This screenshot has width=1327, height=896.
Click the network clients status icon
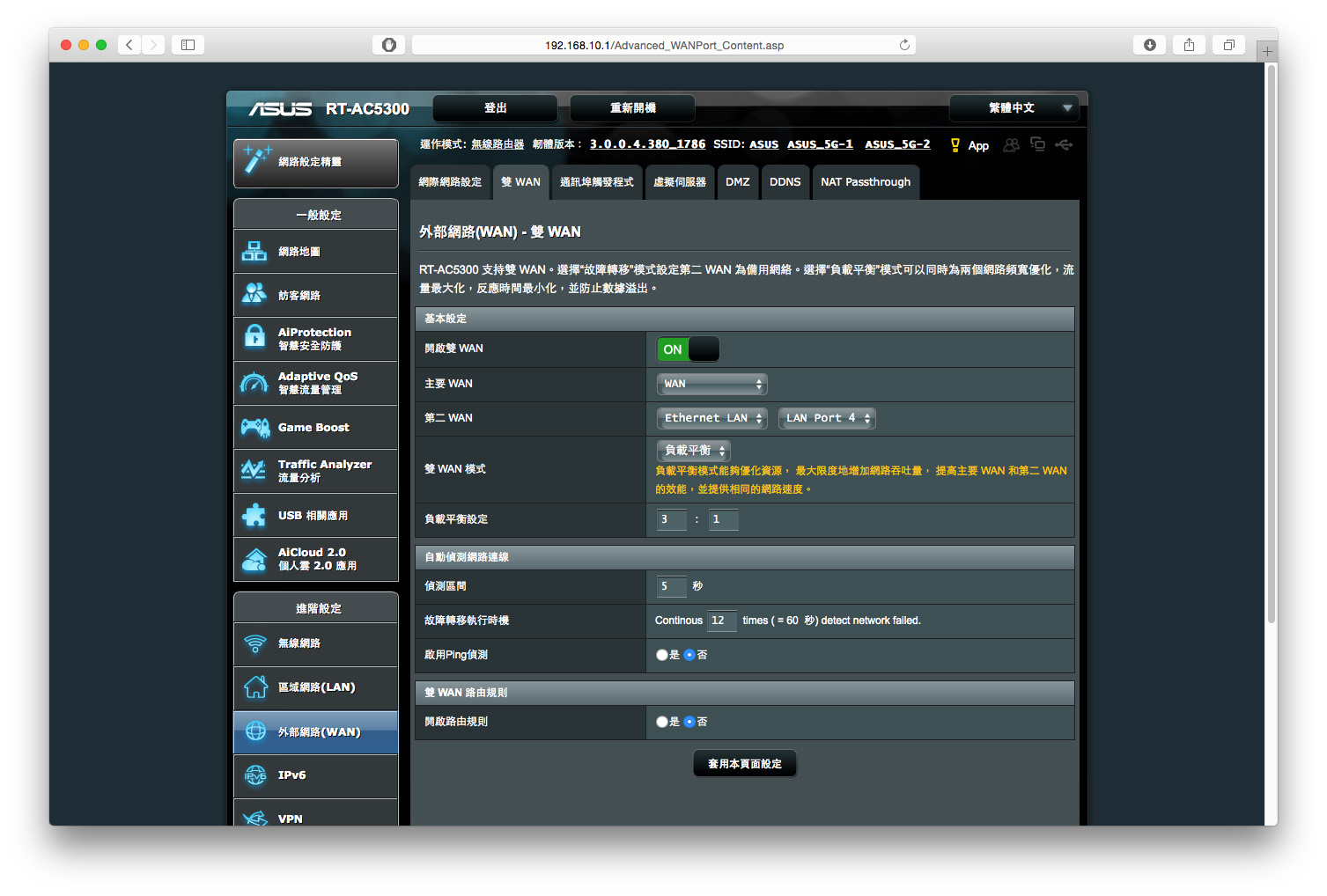pyautogui.click(x=1038, y=144)
